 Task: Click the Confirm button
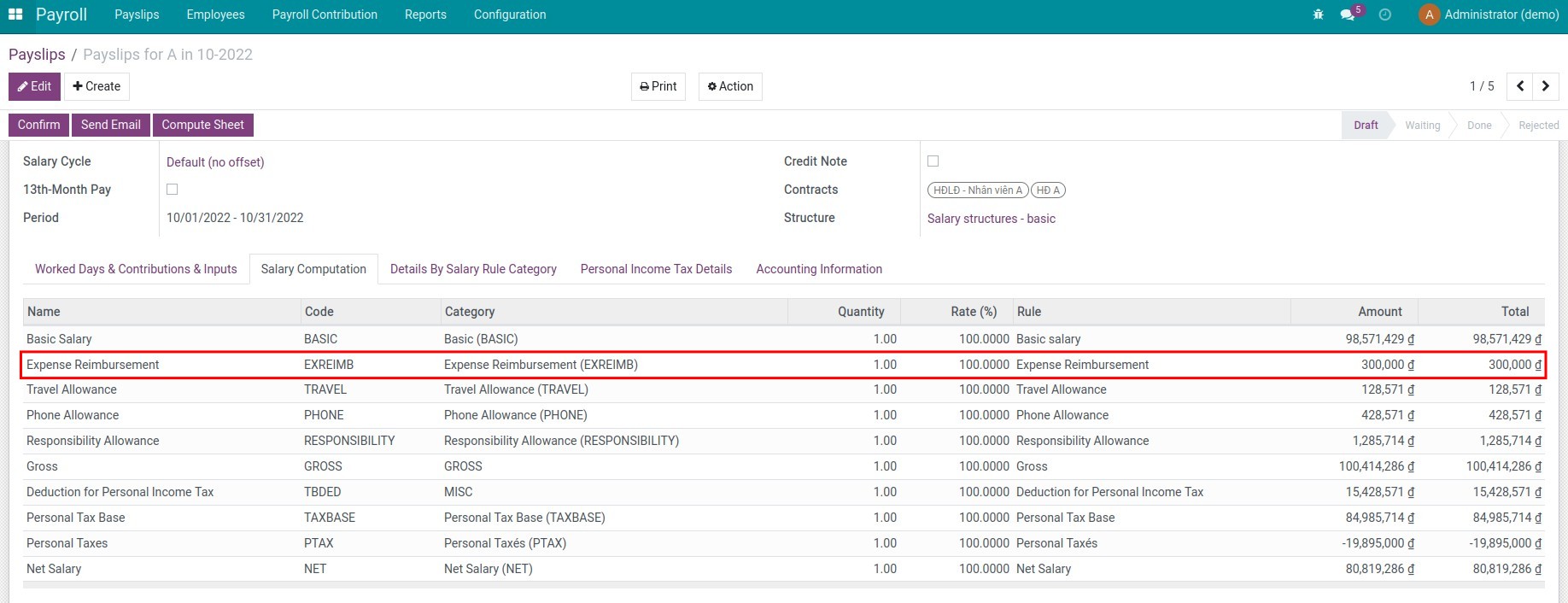click(x=39, y=125)
